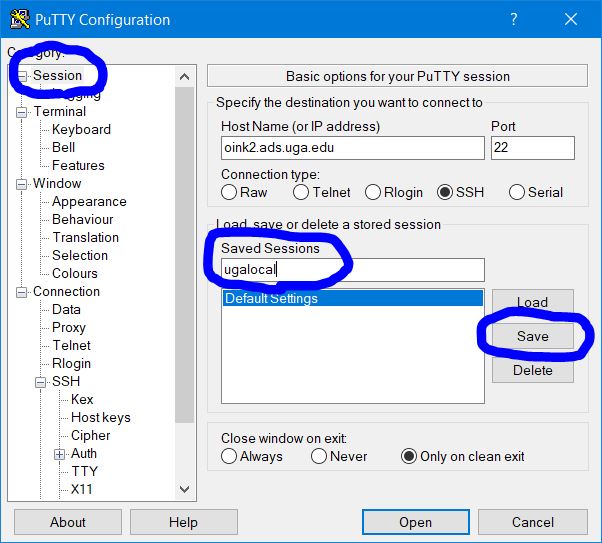Open the Rlogin category in the tree

(x=71, y=363)
